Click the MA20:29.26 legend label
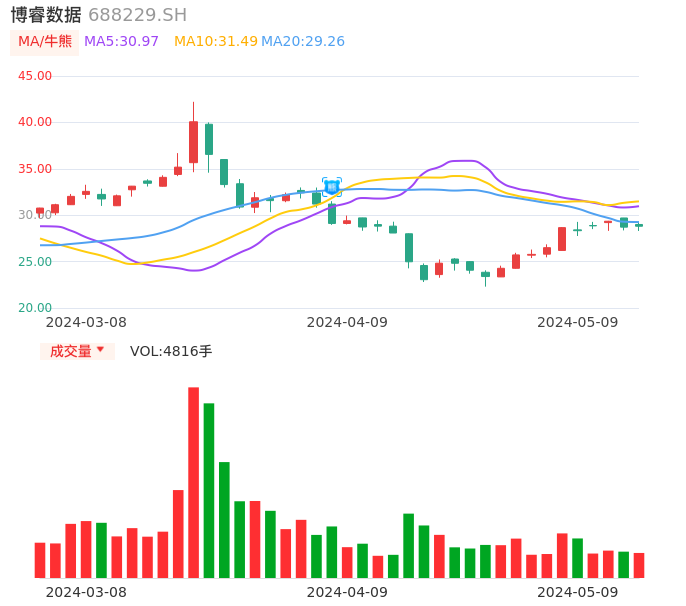The image size is (686, 606). pos(303,42)
